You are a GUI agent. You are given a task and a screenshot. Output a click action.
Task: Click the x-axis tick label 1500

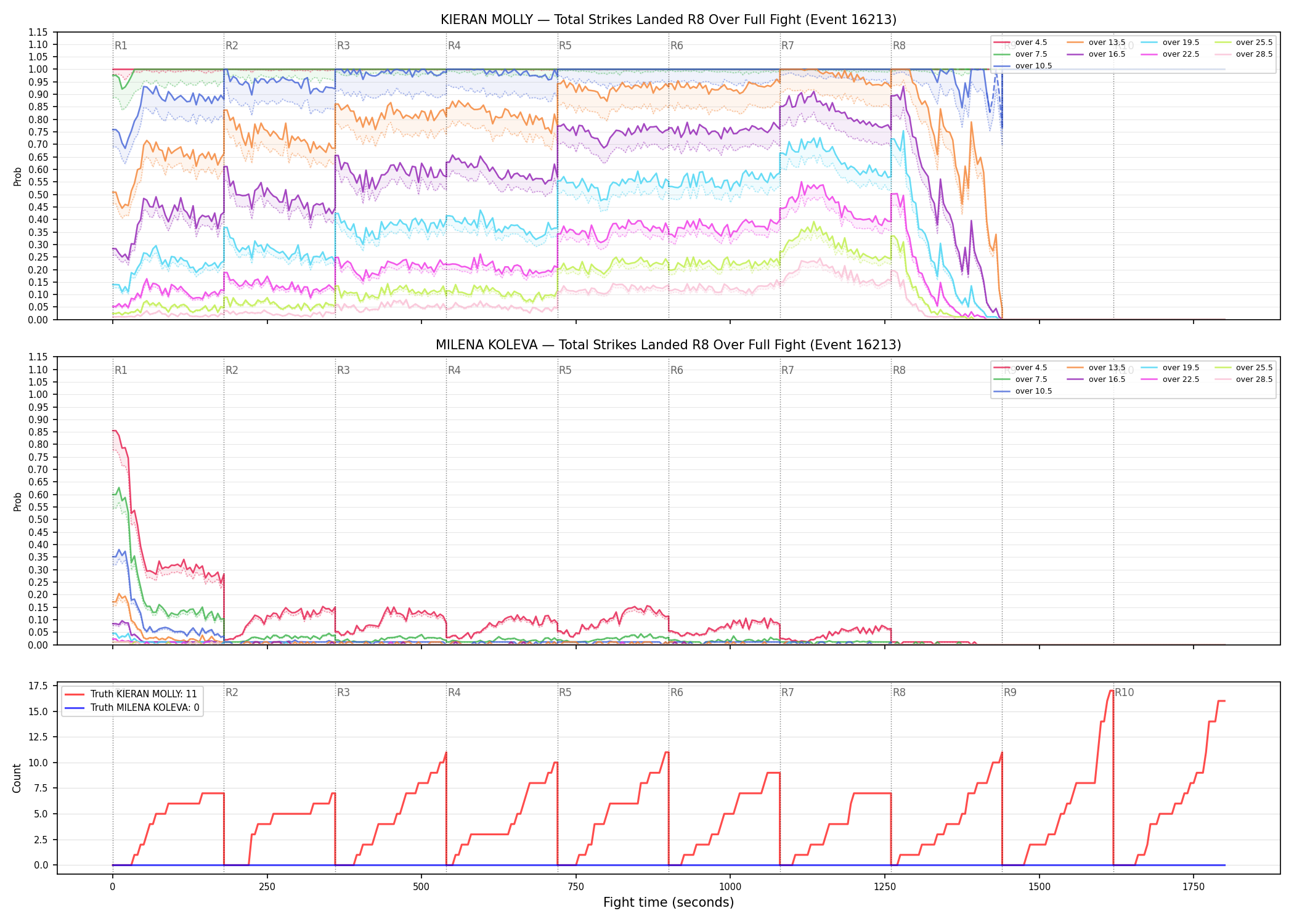click(x=1040, y=887)
